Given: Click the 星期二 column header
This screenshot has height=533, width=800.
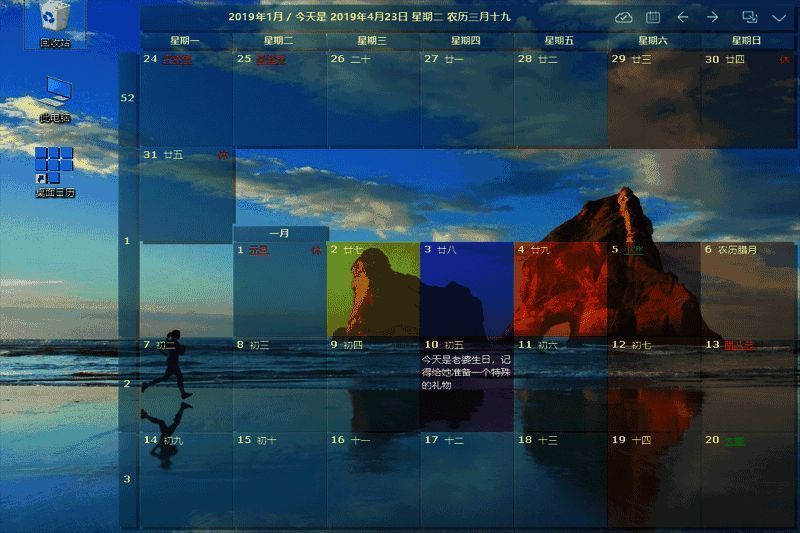Looking at the screenshot, I should coord(279,40).
